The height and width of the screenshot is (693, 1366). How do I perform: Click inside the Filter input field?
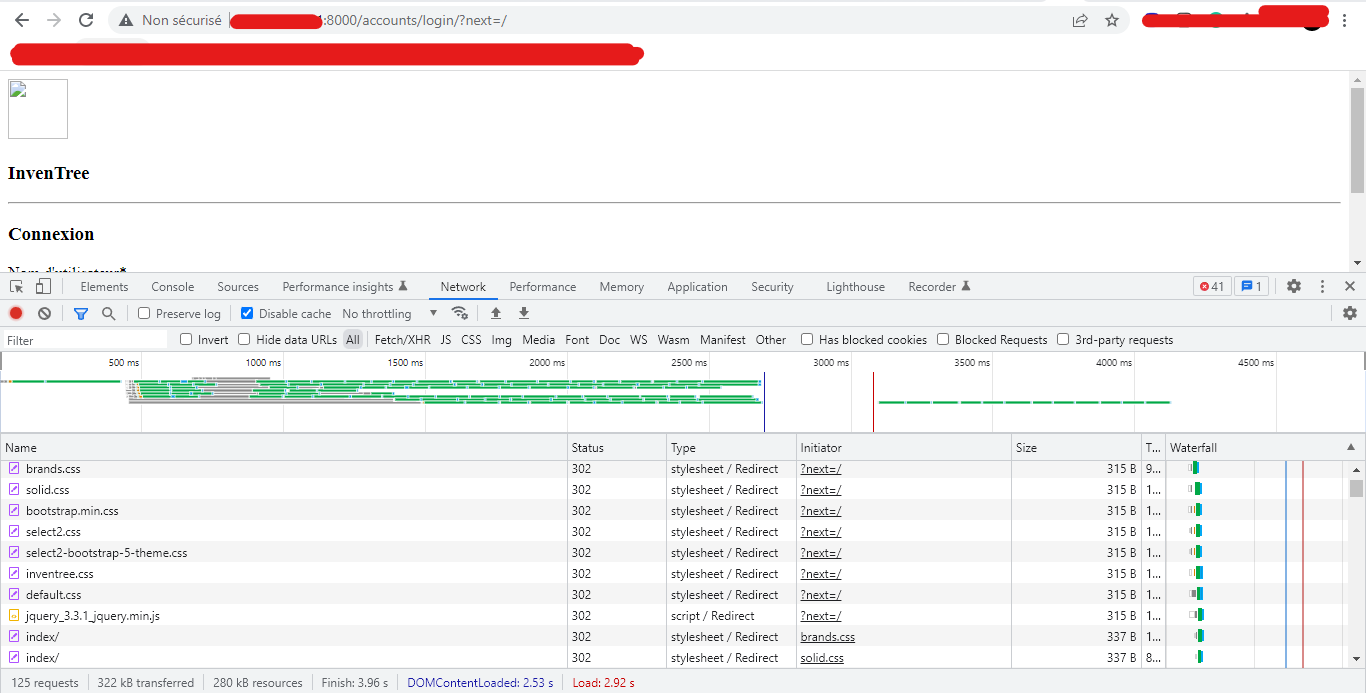[x=80, y=339]
